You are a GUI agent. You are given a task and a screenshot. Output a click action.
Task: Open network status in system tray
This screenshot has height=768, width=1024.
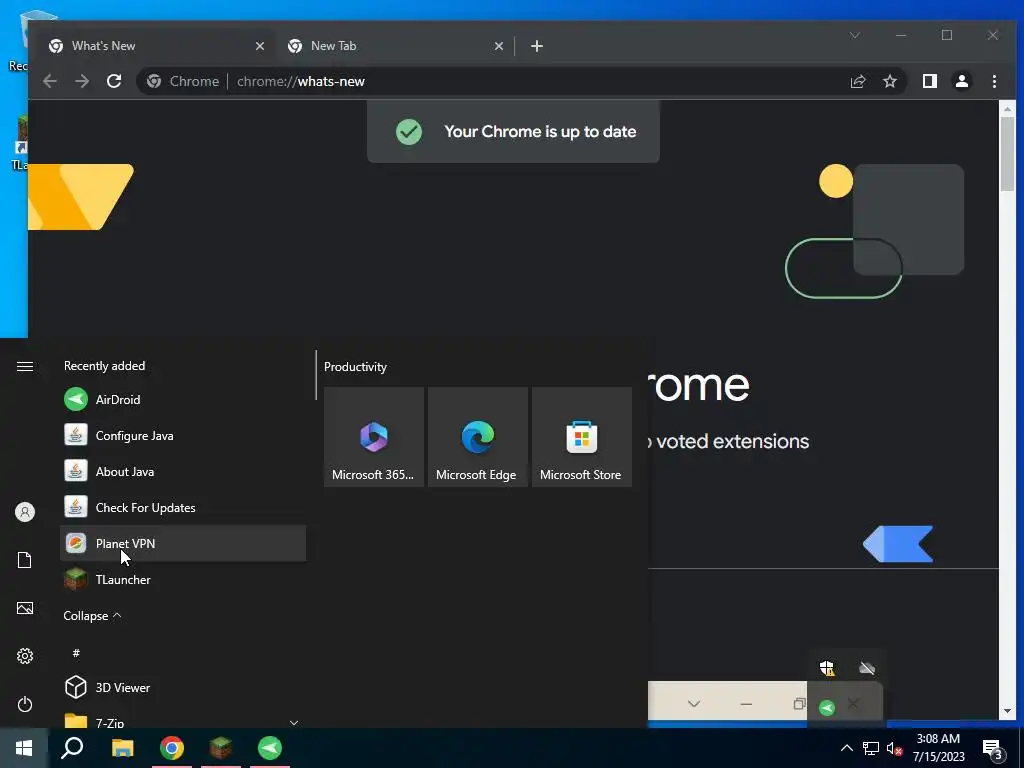point(871,748)
